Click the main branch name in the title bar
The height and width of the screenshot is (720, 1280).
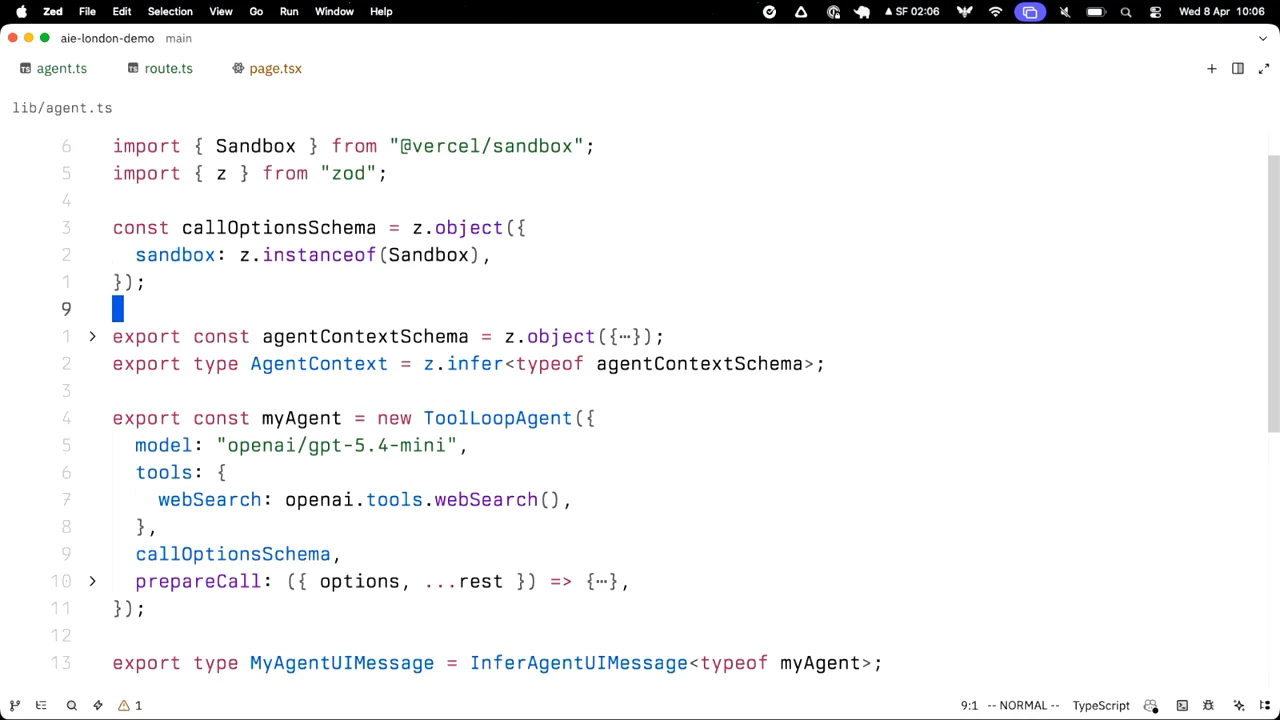coord(178,38)
